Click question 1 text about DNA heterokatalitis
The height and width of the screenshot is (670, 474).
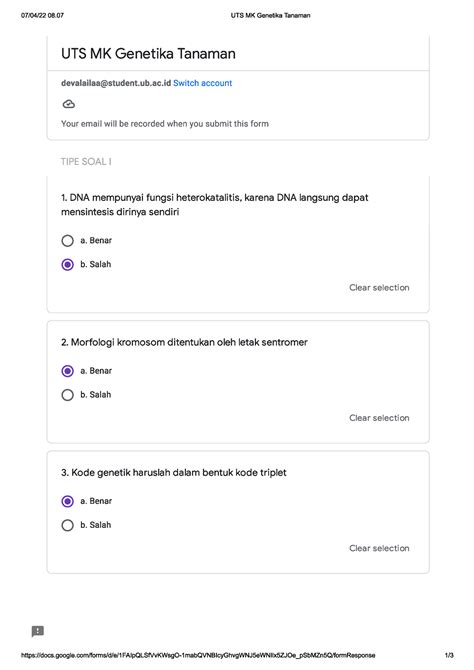(x=215, y=205)
